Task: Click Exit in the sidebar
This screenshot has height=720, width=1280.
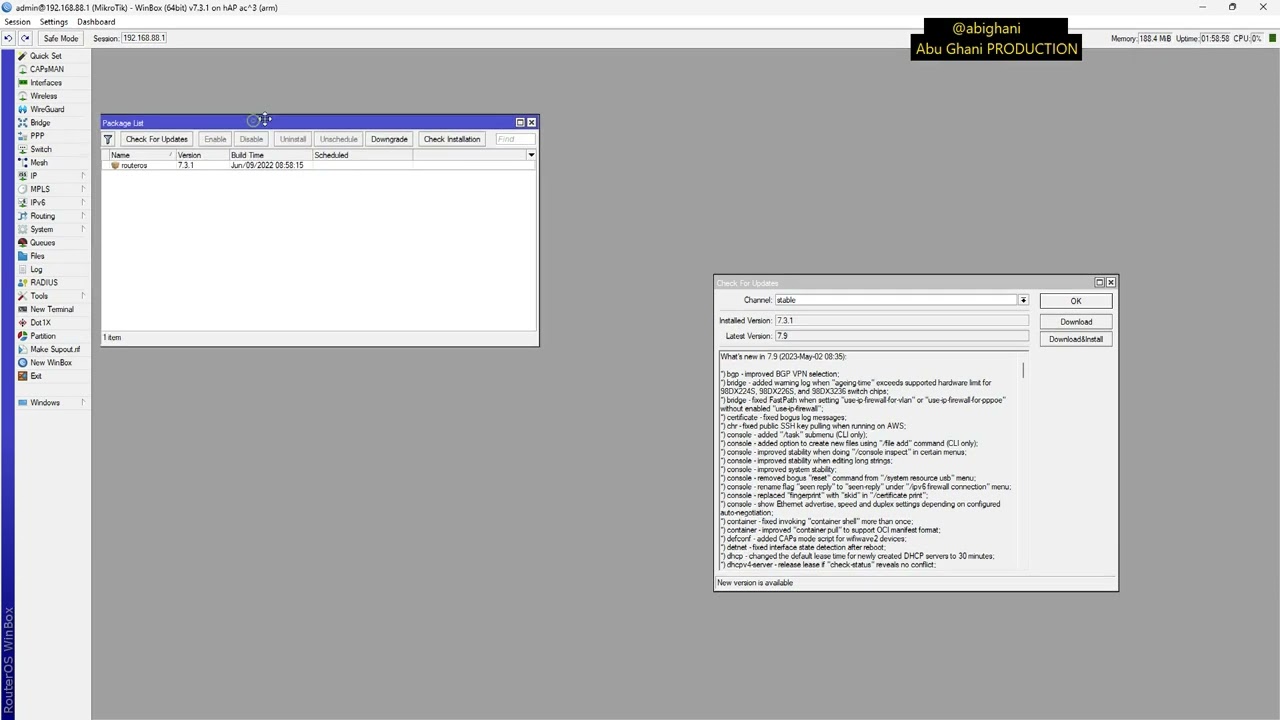Action: point(36,376)
